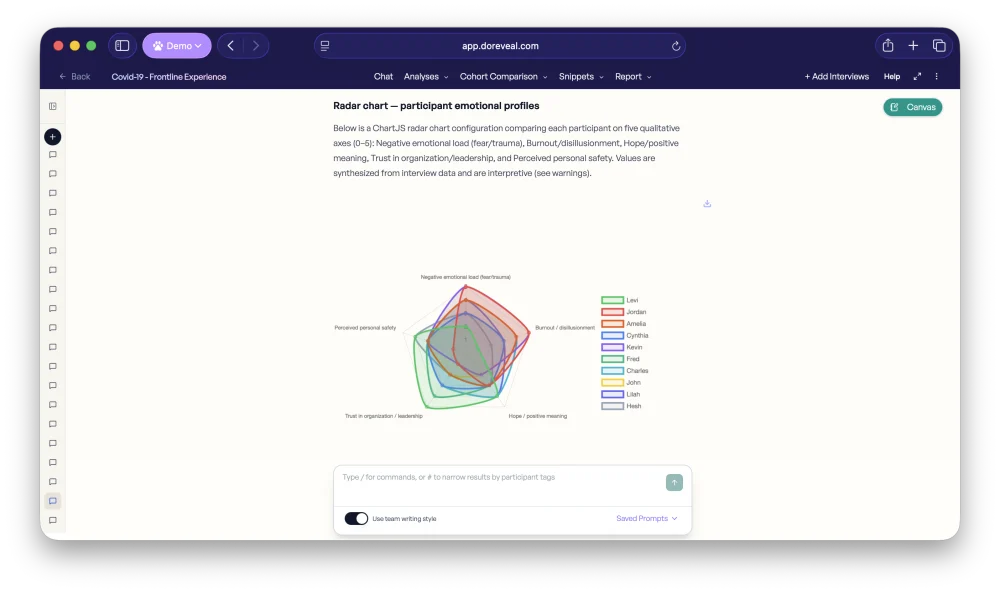Click the radar chart plot area
Image resolution: width=1000 pixels, height=593 pixels.
click(x=466, y=348)
